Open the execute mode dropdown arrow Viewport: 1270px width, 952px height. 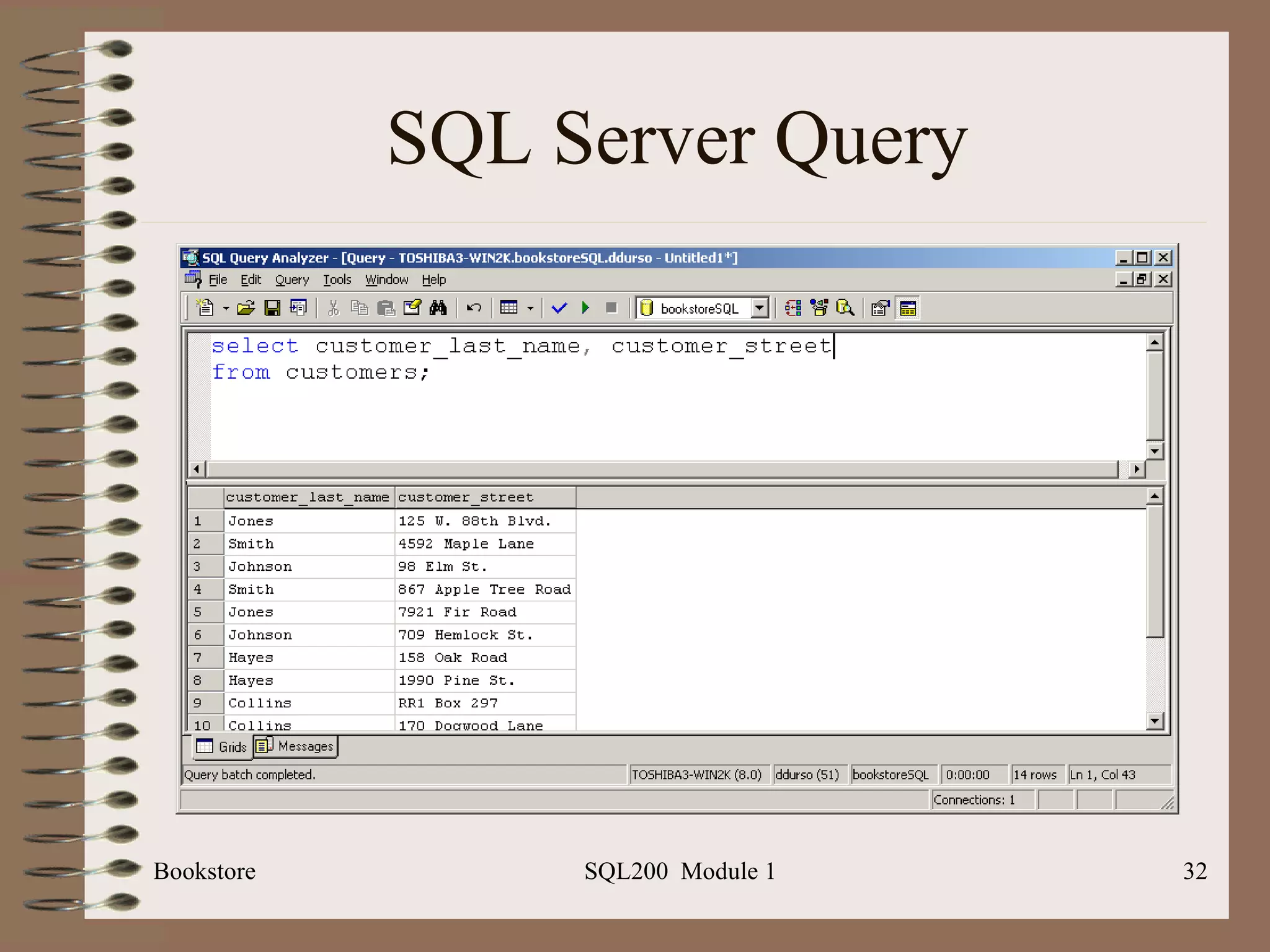(x=530, y=308)
